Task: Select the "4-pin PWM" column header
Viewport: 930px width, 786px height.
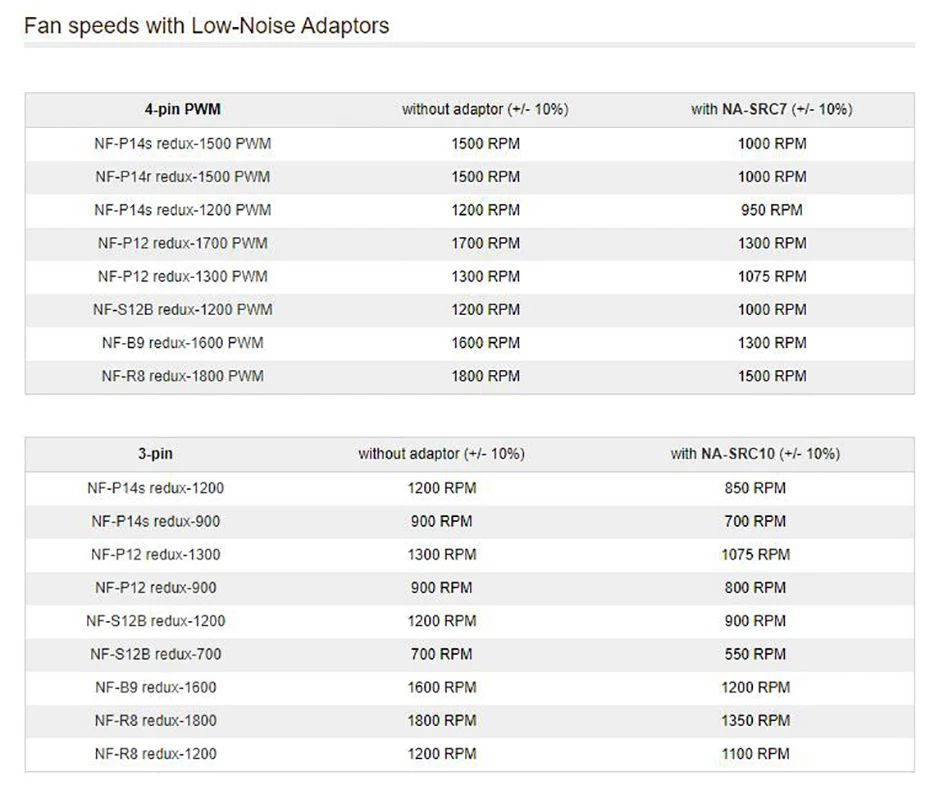Action: tap(183, 110)
